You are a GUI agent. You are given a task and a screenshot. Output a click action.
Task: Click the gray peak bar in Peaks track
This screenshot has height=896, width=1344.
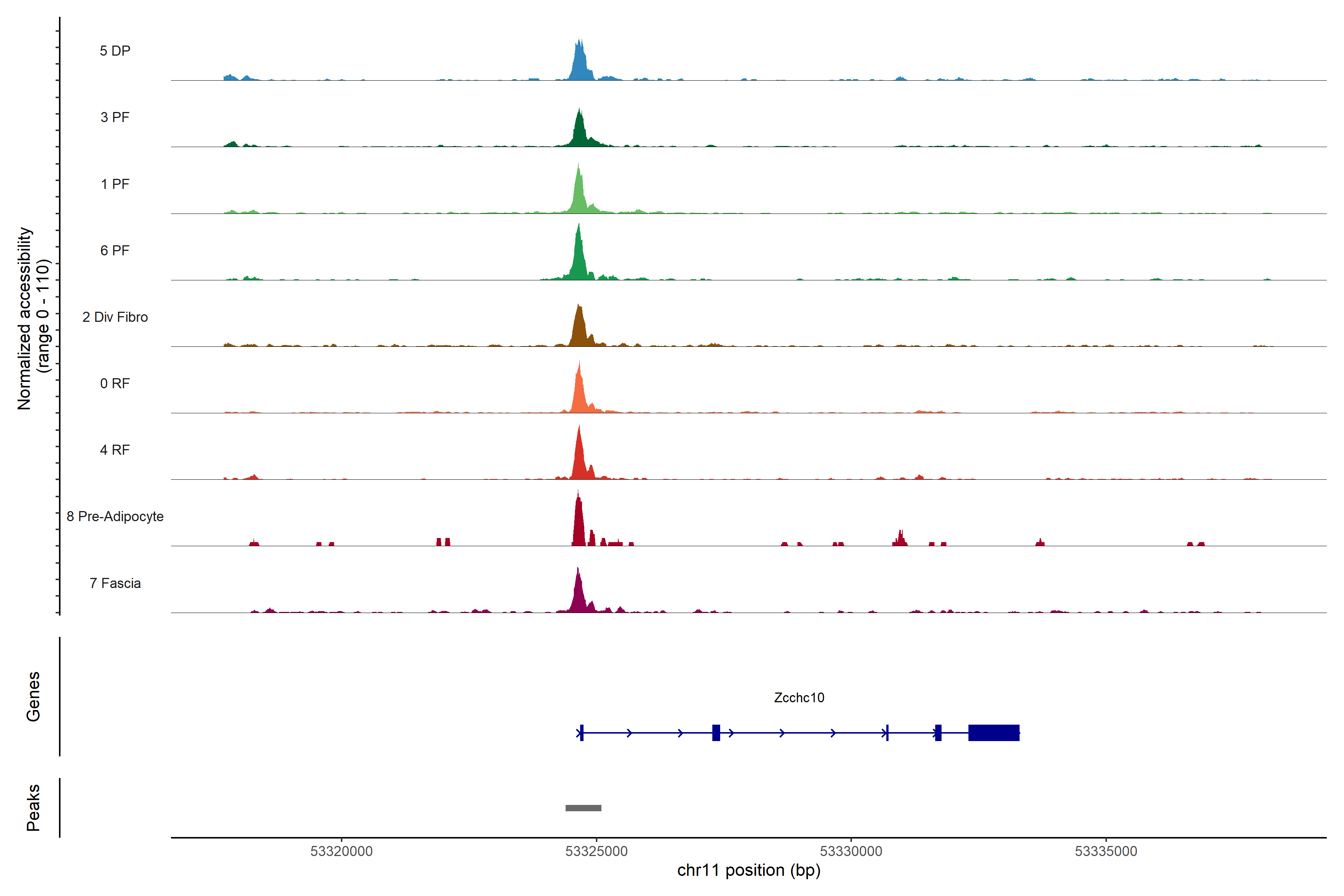pos(583,808)
